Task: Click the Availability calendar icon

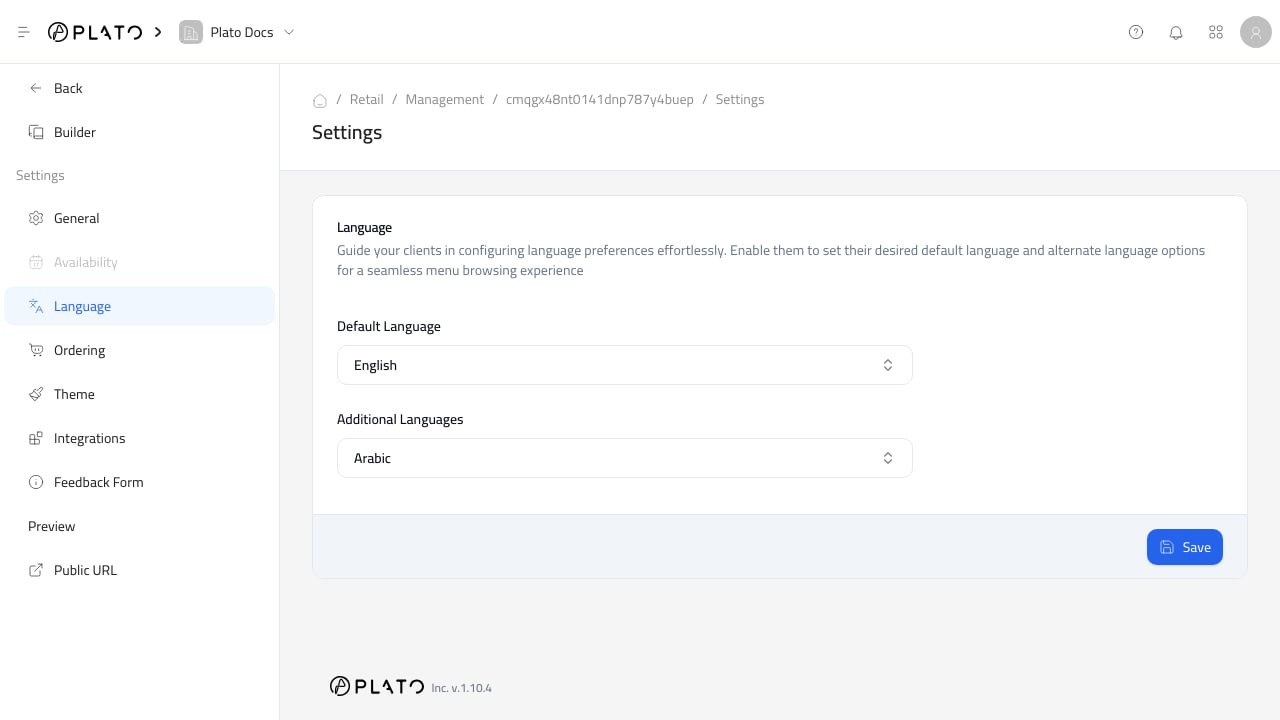Action: click(x=36, y=262)
